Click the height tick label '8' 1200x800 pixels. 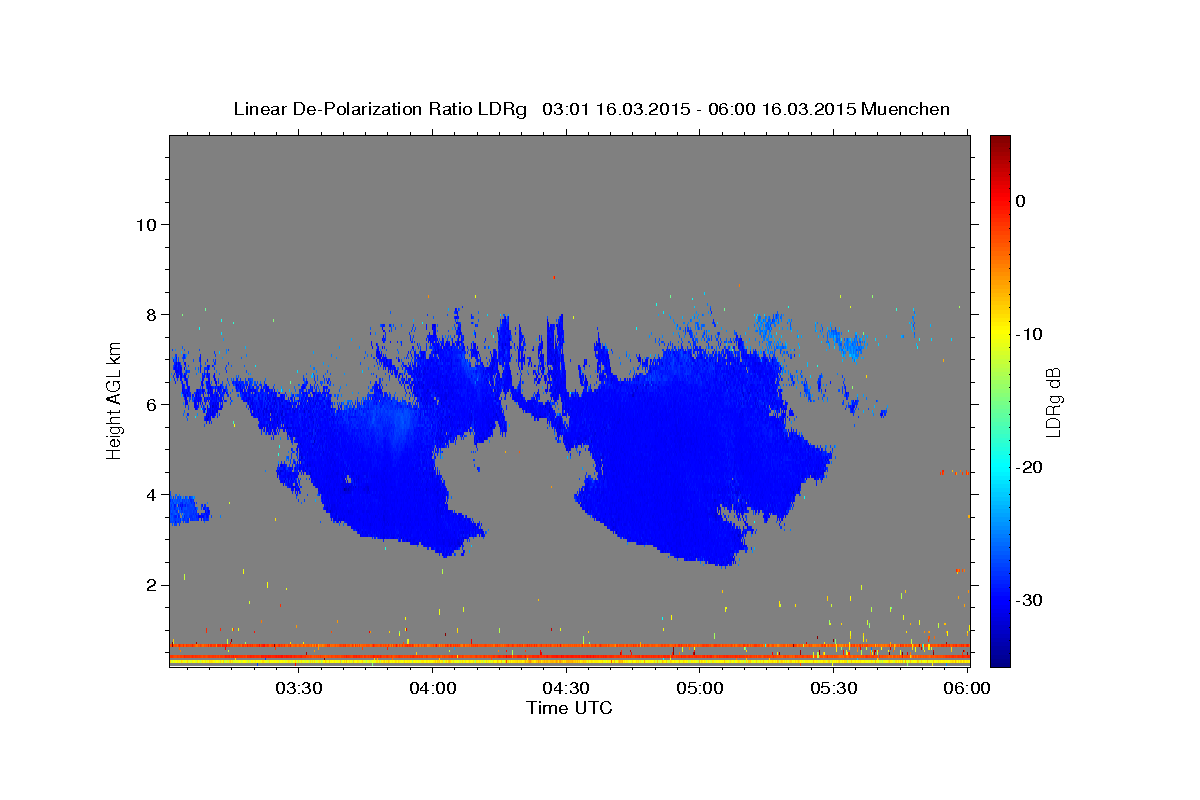(150, 314)
